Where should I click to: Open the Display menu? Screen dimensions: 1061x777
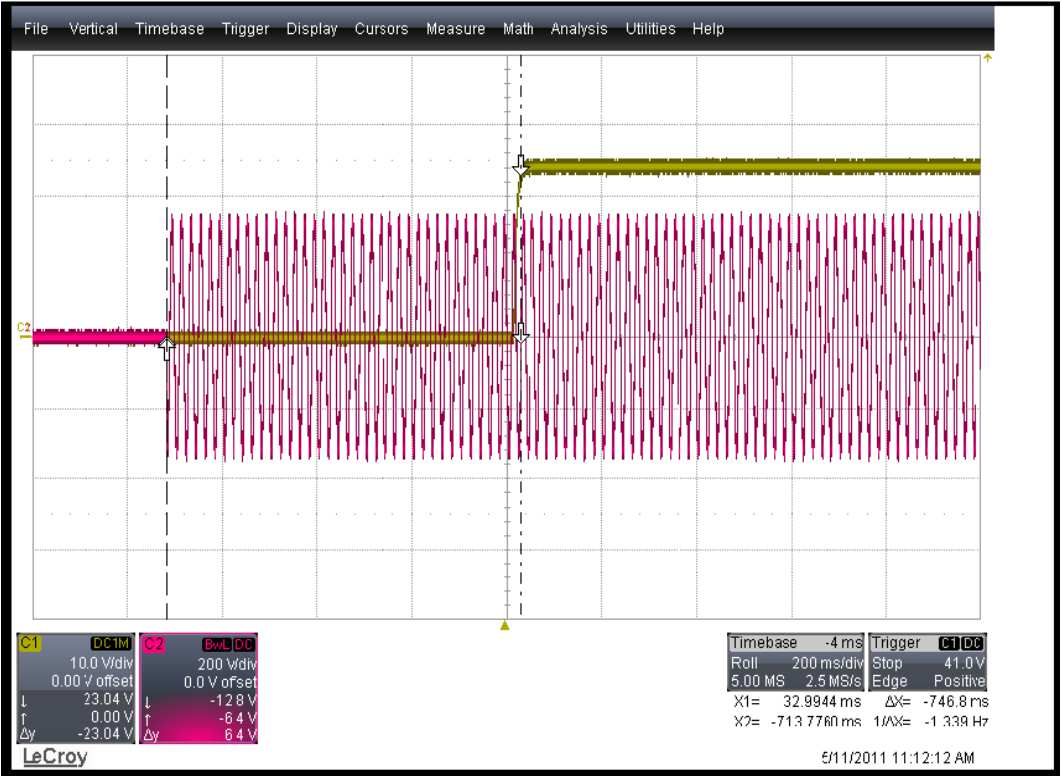[312, 29]
